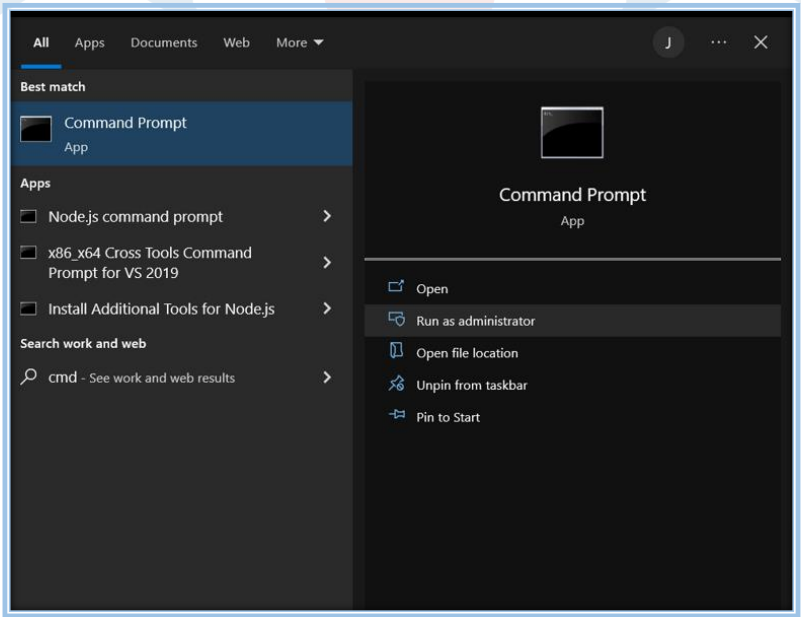Click the Run as administrator shield icon
The image size is (801, 617).
click(396, 320)
